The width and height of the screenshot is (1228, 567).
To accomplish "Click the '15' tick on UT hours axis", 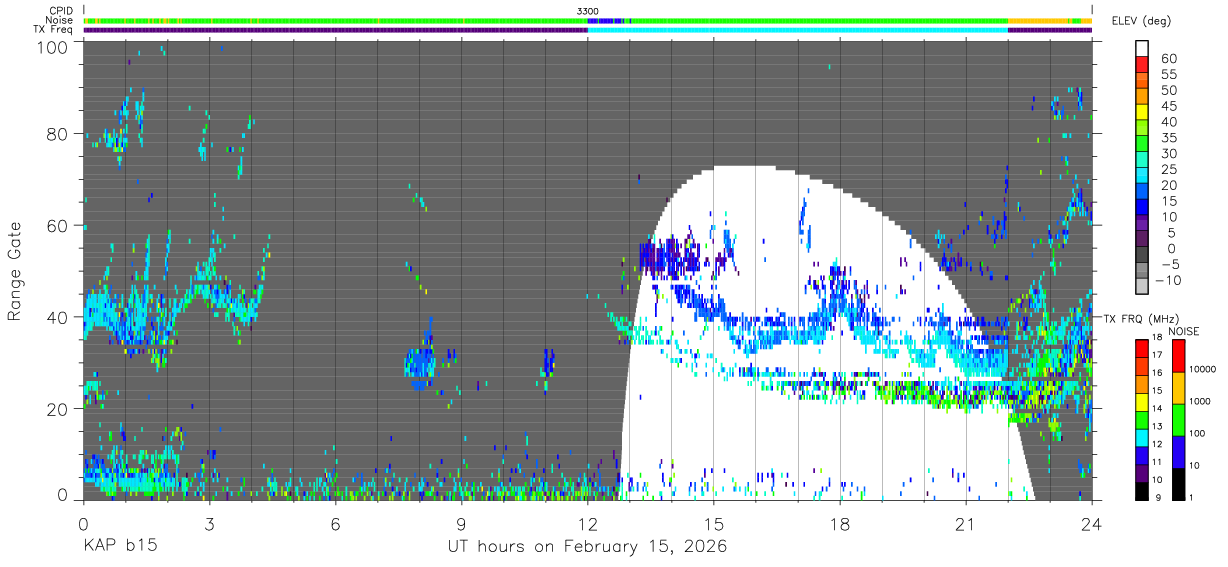I will 714,523.
